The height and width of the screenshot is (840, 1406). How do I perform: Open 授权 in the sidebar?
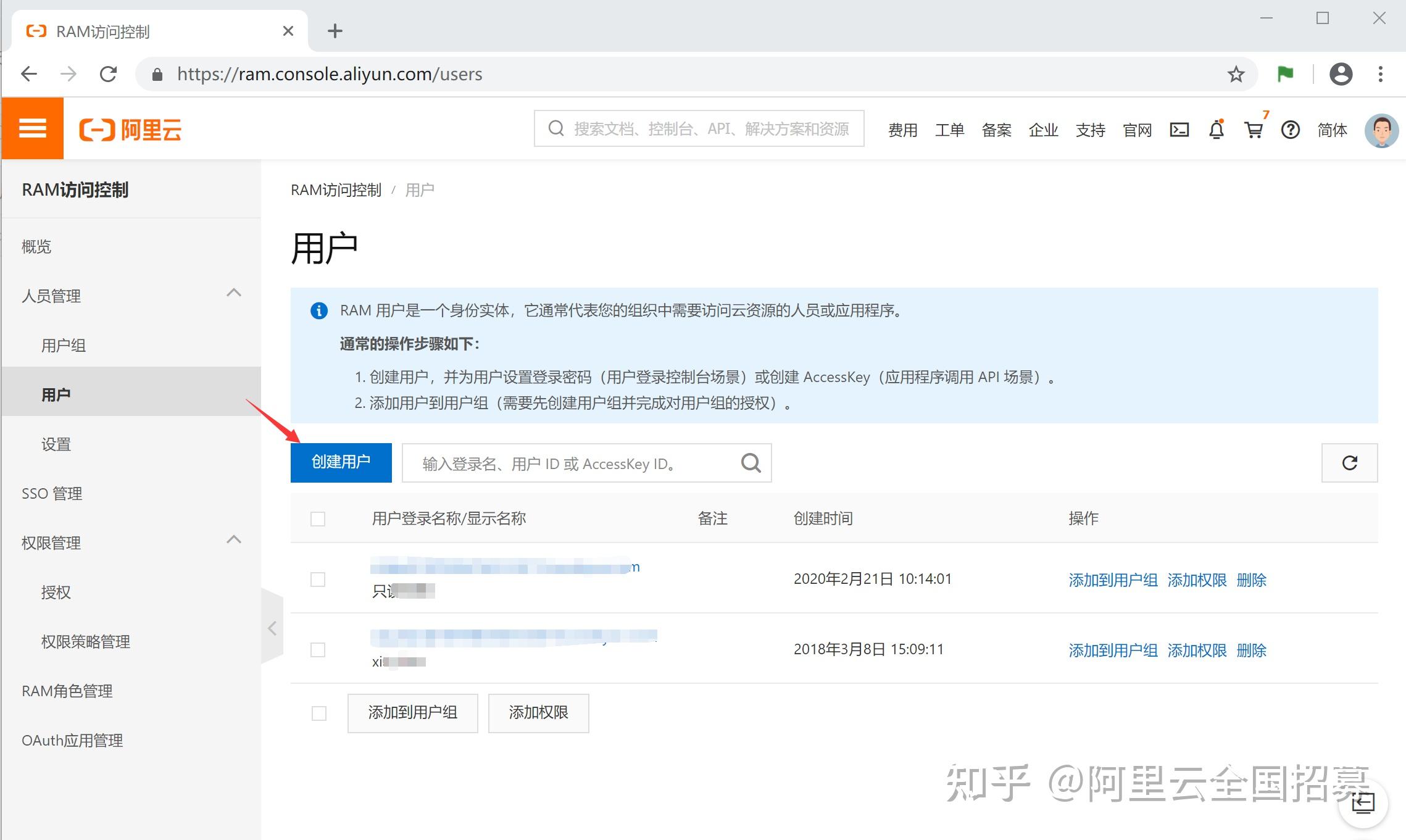(x=56, y=593)
